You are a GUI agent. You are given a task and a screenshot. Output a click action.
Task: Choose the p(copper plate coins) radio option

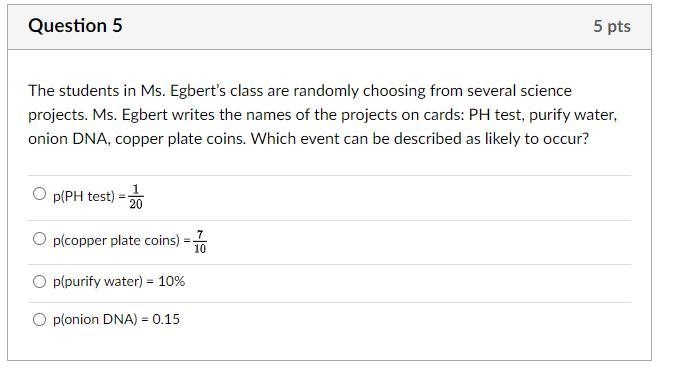pos(39,238)
